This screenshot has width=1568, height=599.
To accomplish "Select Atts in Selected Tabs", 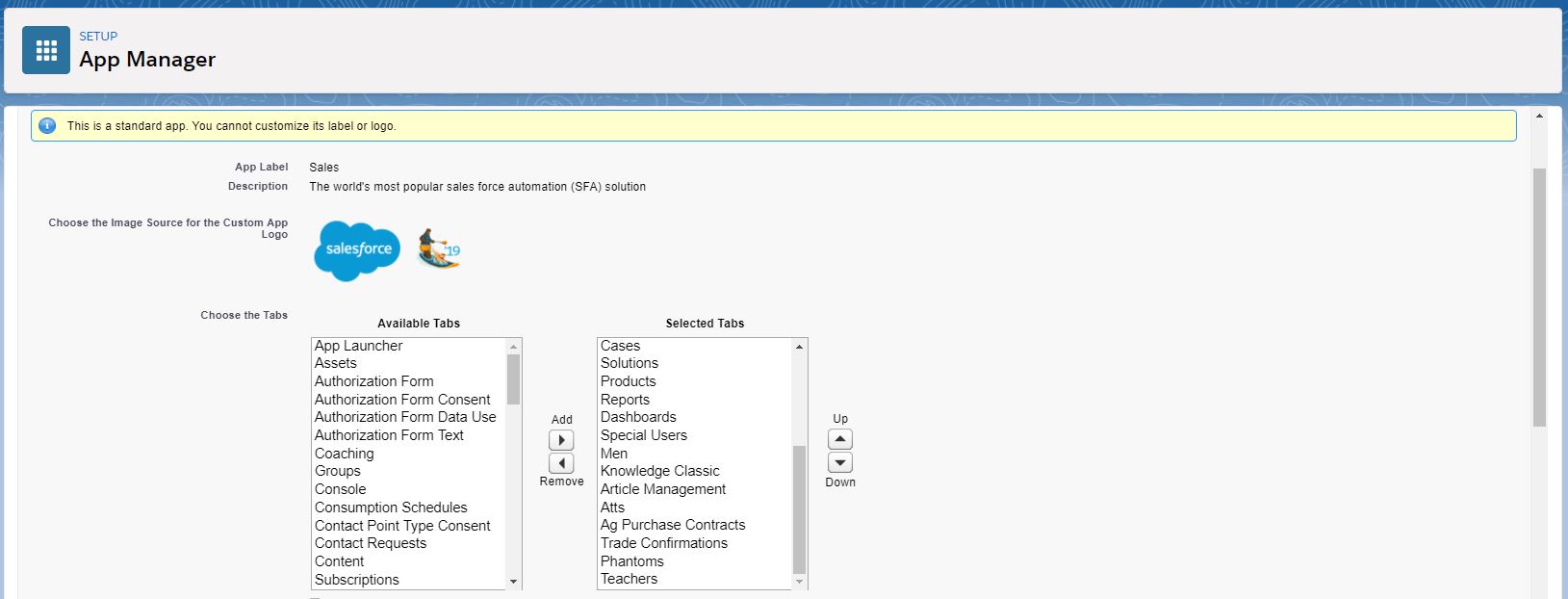I will 694,508.
